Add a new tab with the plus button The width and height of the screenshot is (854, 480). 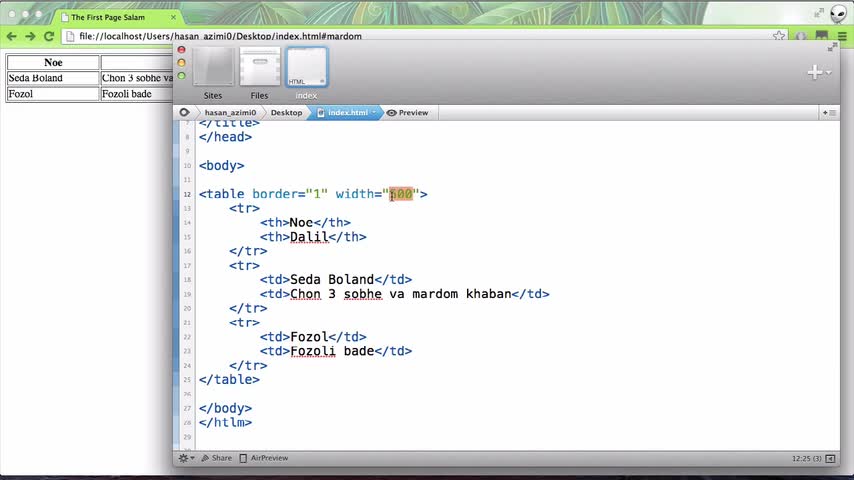click(815, 72)
